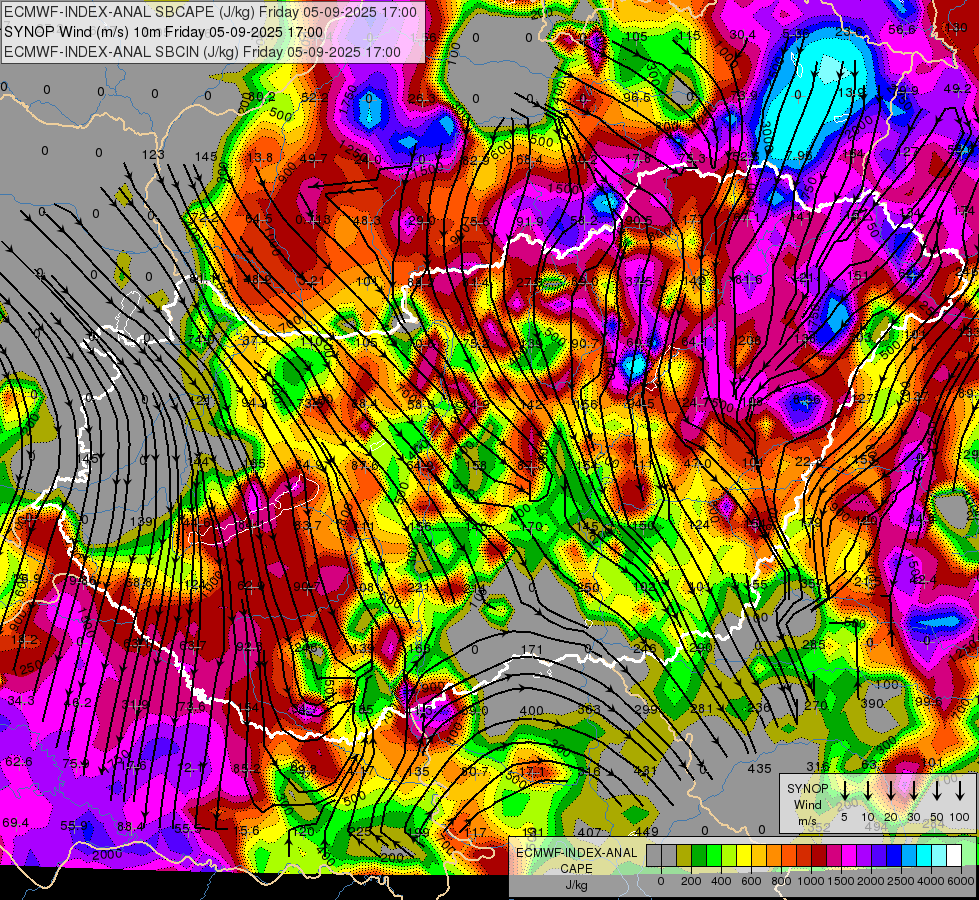Click the map value 363
Image resolution: width=979 pixels, height=900 pixels.
pyautogui.click(x=589, y=710)
